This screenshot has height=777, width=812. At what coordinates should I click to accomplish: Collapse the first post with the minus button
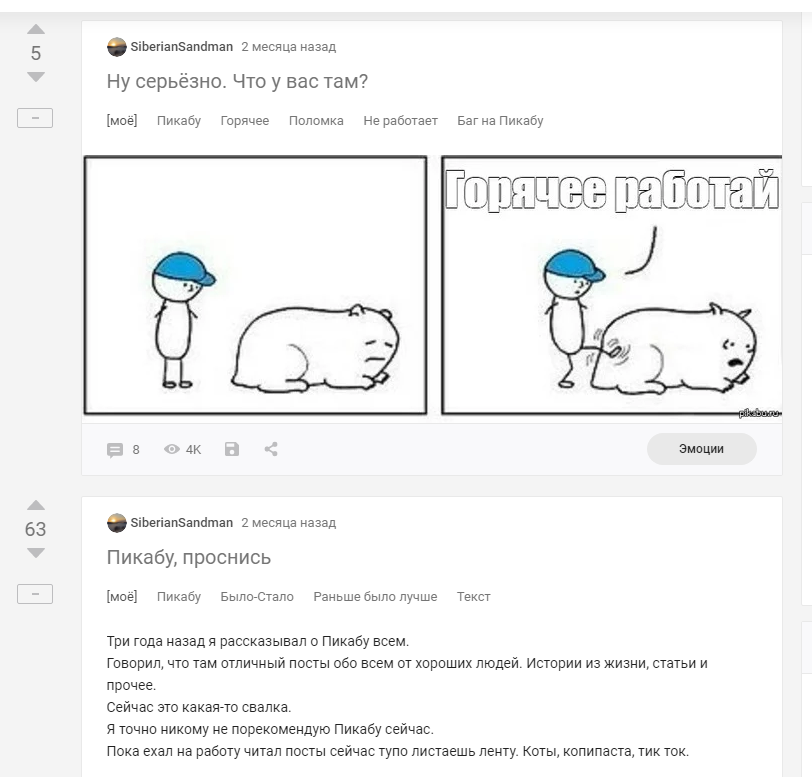tap(35, 118)
